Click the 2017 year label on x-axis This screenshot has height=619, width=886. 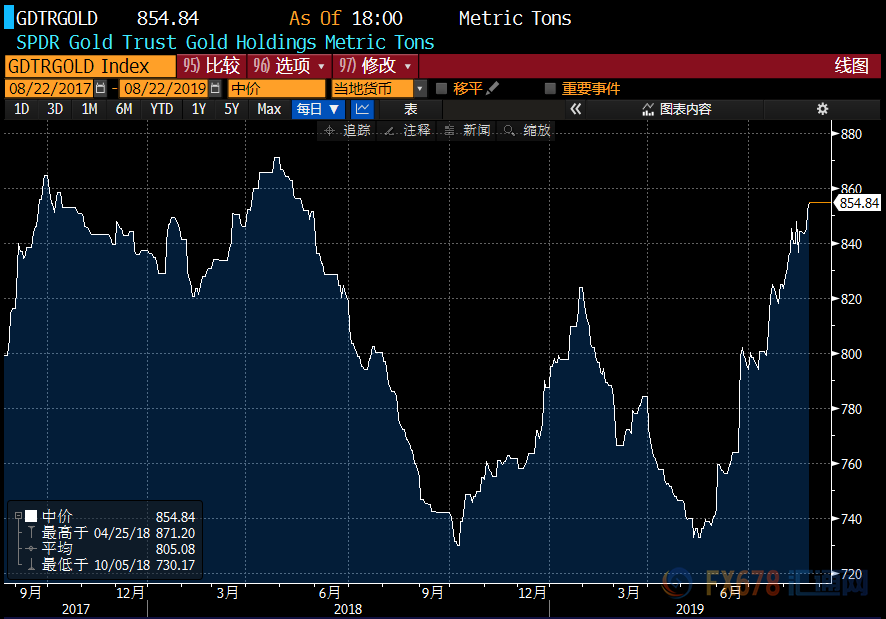click(x=76, y=609)
